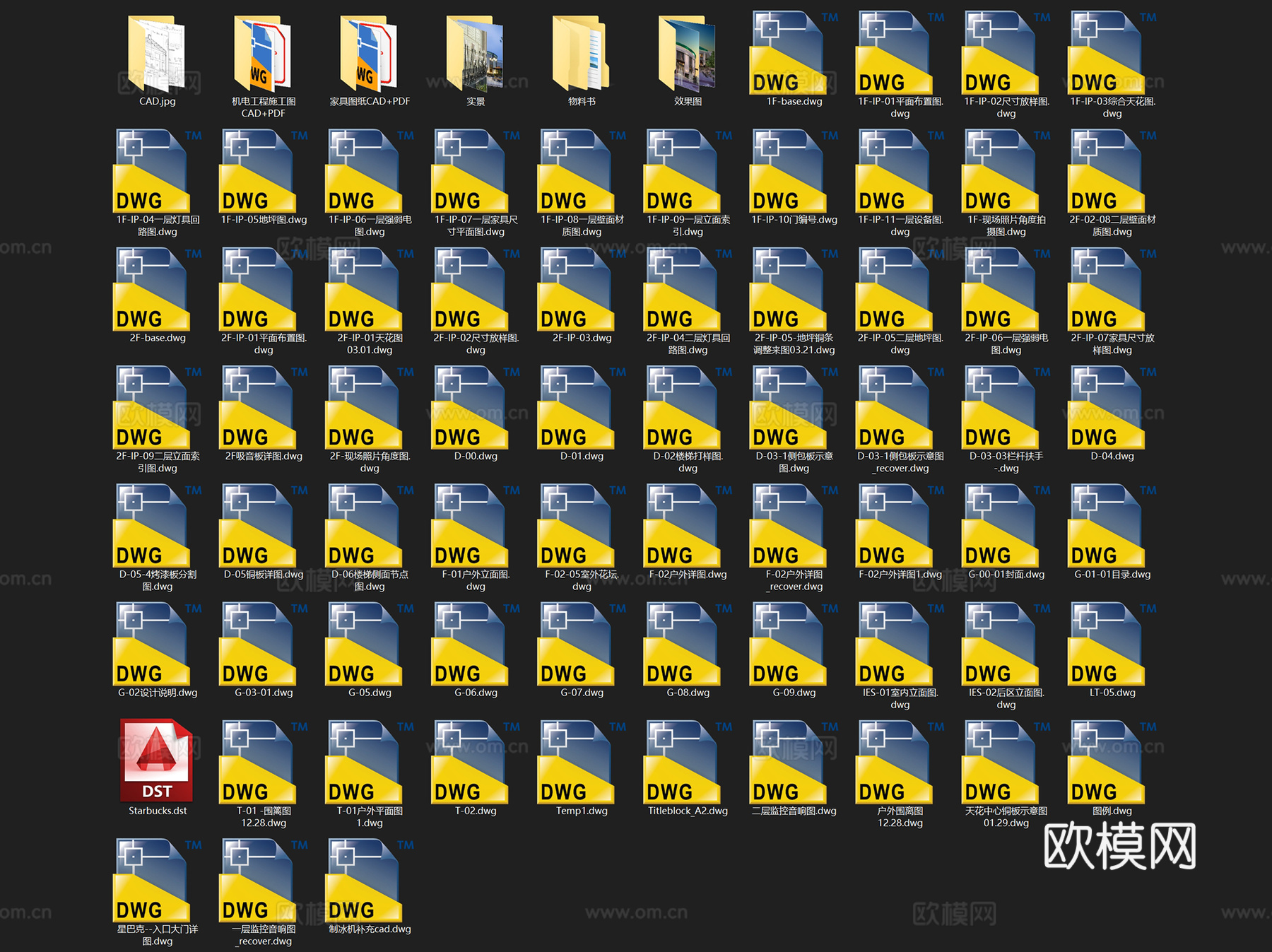Click file name 2F-02-08二层壁面材质图.dwg
The width and height of the screenshot is (1272, 952).
pos(1112,225)
